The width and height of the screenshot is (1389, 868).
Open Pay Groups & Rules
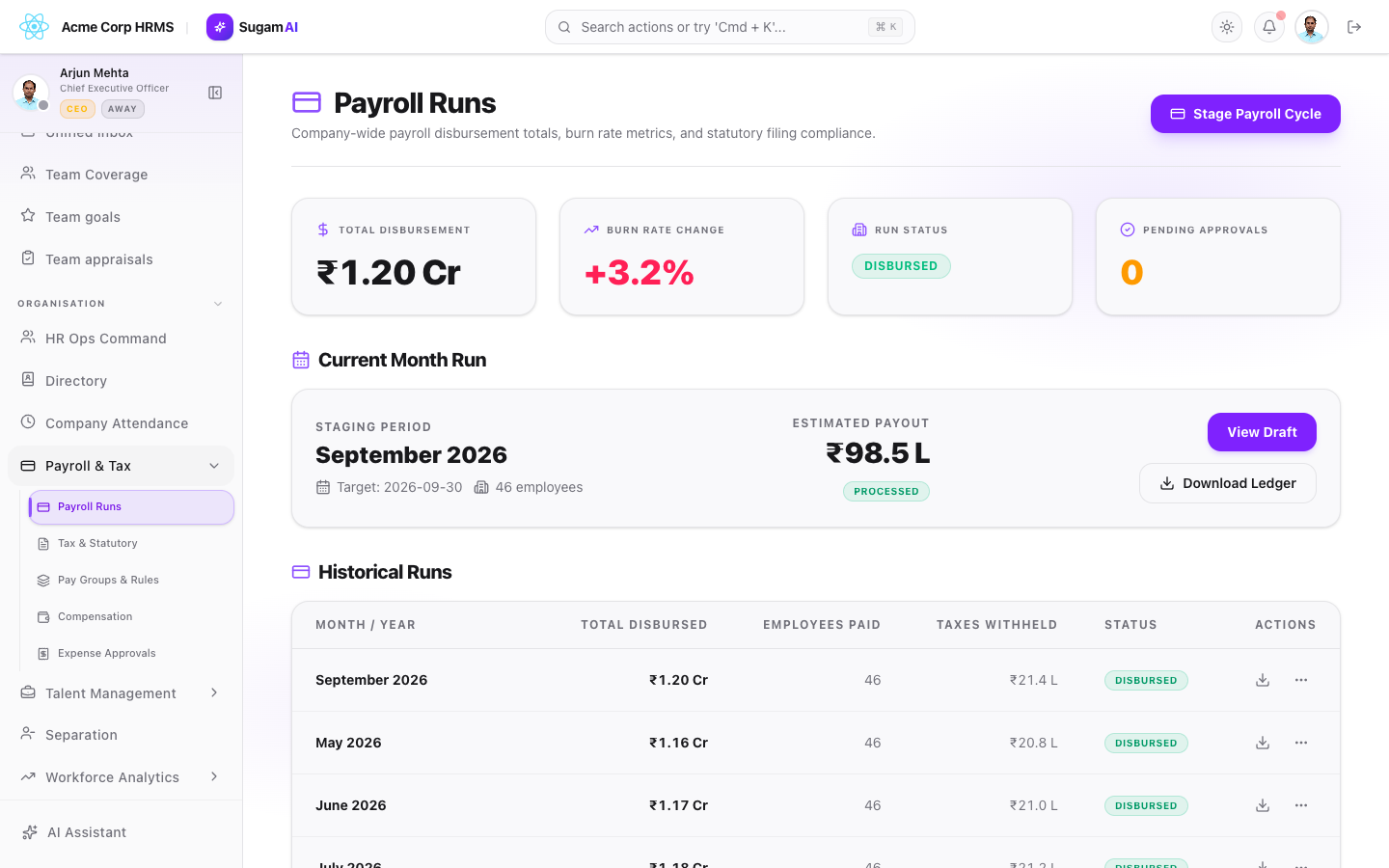pyautogui.click(x=131, y=581)
